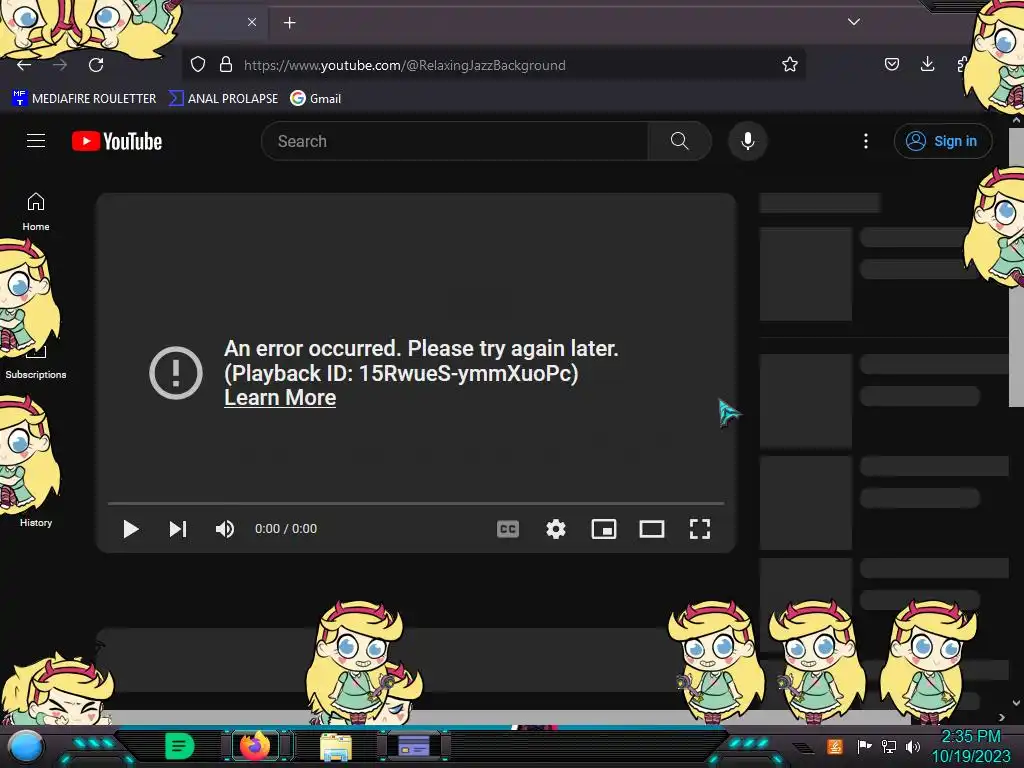Close the current browser tab
Image resolution: width=1024 pixels, height=768 pixels.
point(252,22)
